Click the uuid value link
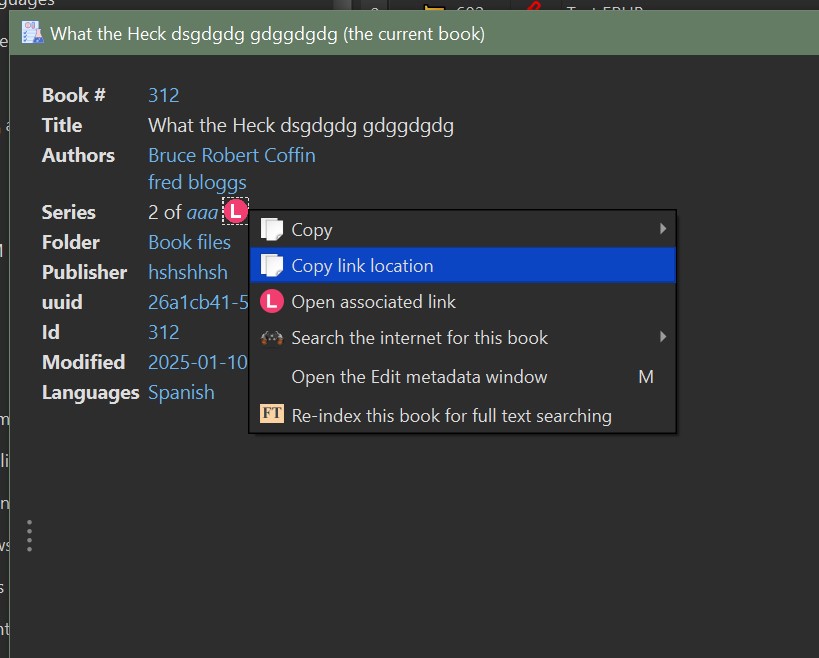The width and height of the screenshot is (819, 658). [x=197, y=302]
